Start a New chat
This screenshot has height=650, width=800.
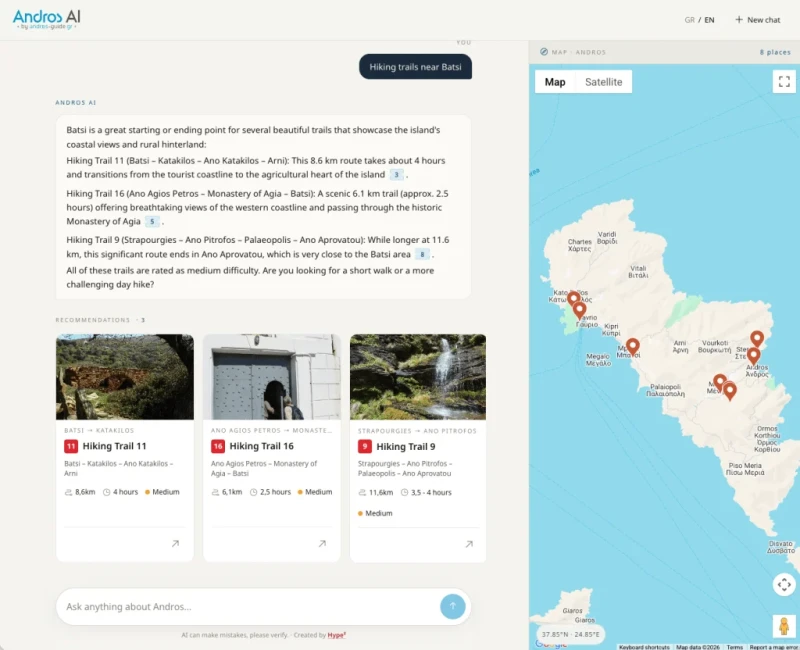point(758,20)
